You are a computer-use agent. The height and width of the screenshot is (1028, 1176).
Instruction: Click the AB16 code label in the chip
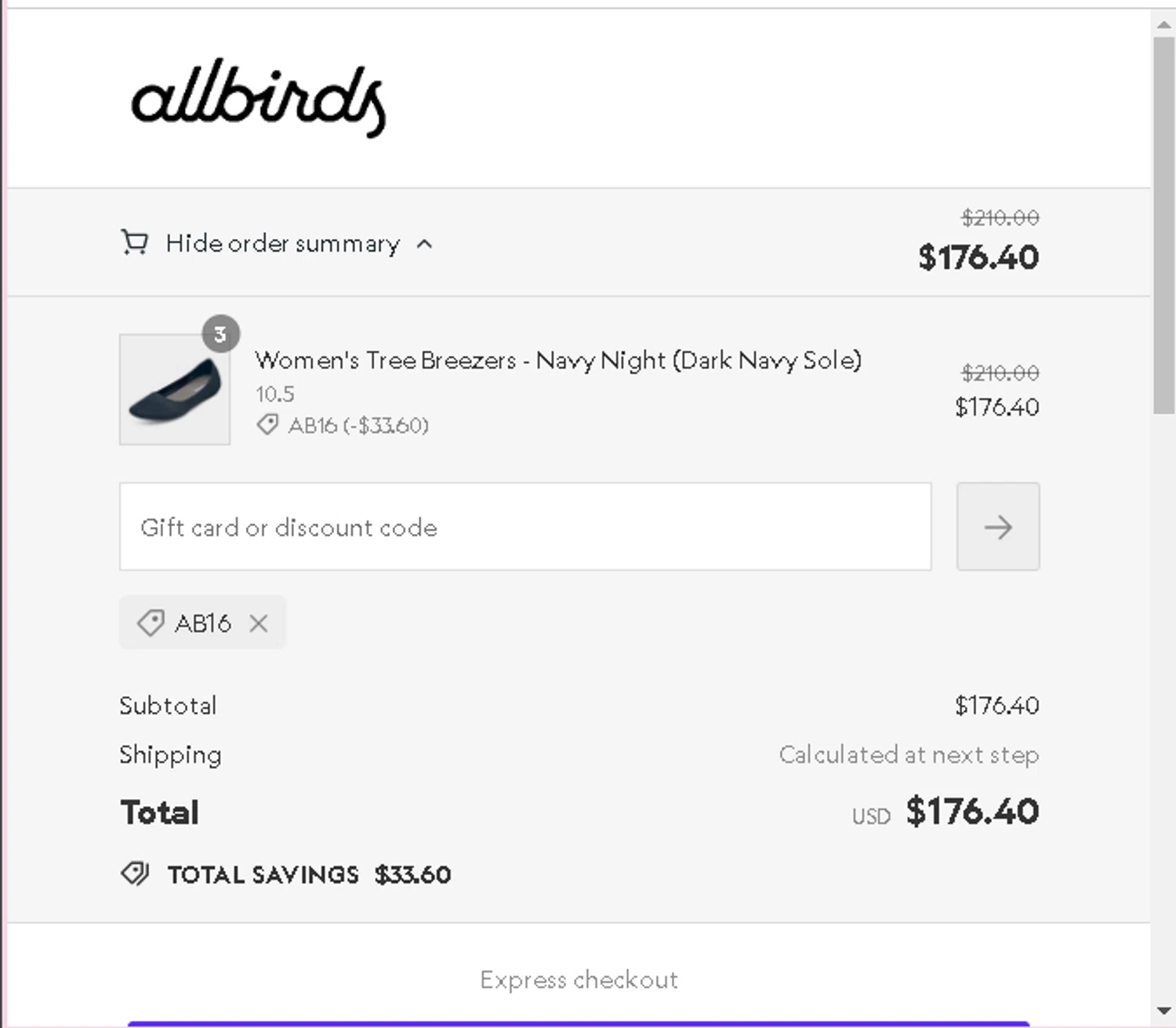tap(203, 623)
